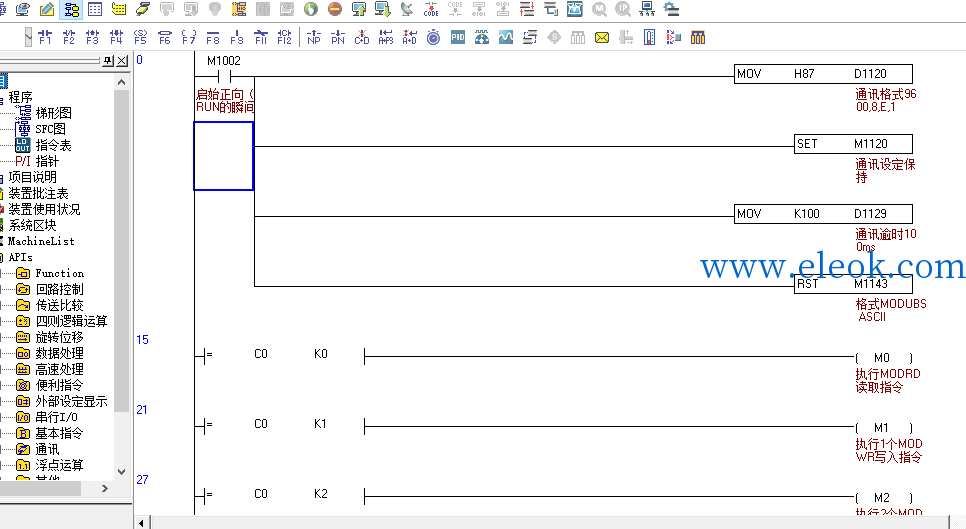This screenshot has height=529, width=966.
Task: Click the yellow envelope communication icon
Action: point(602,38)
